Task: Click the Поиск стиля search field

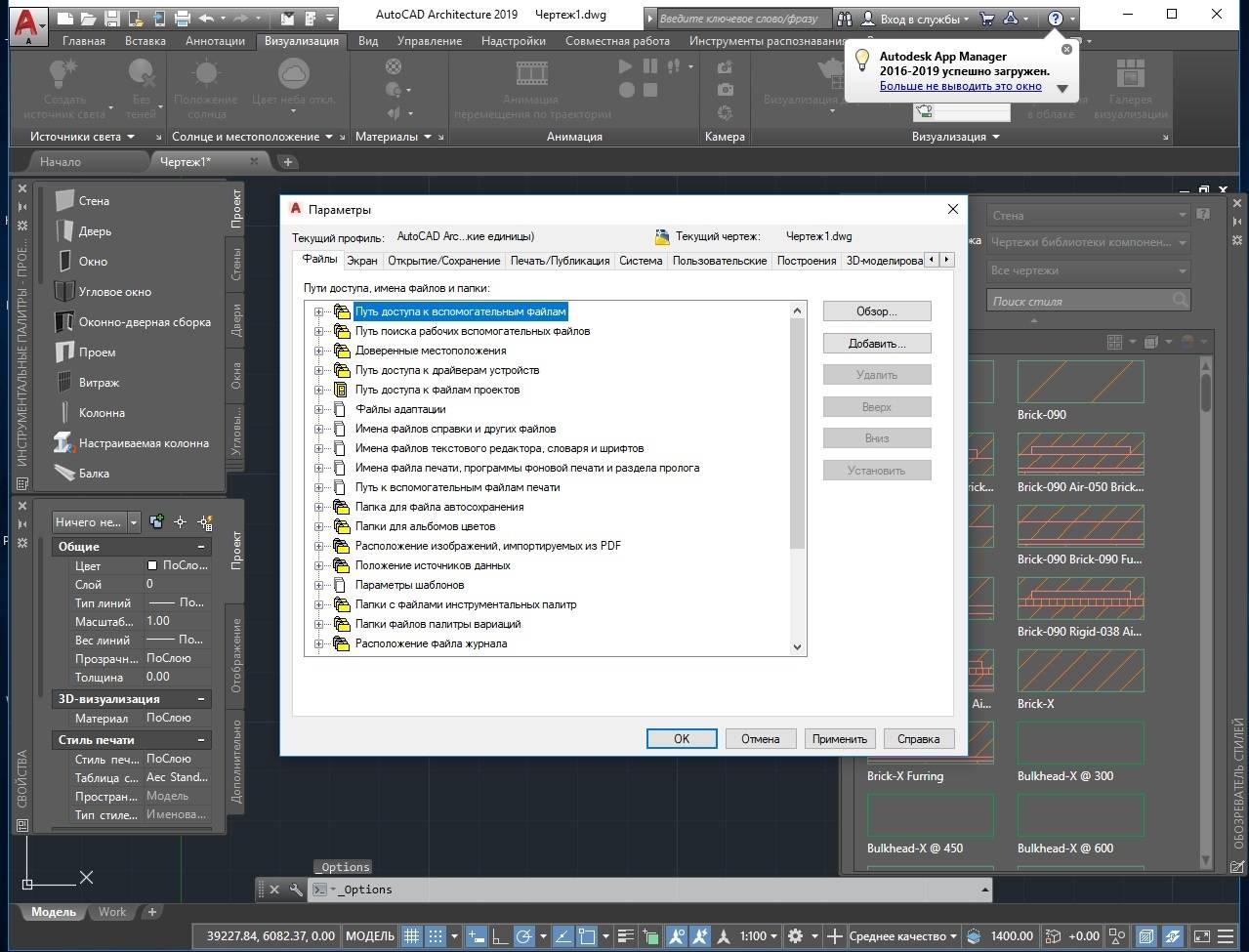Action: [x=1089, y=301]
